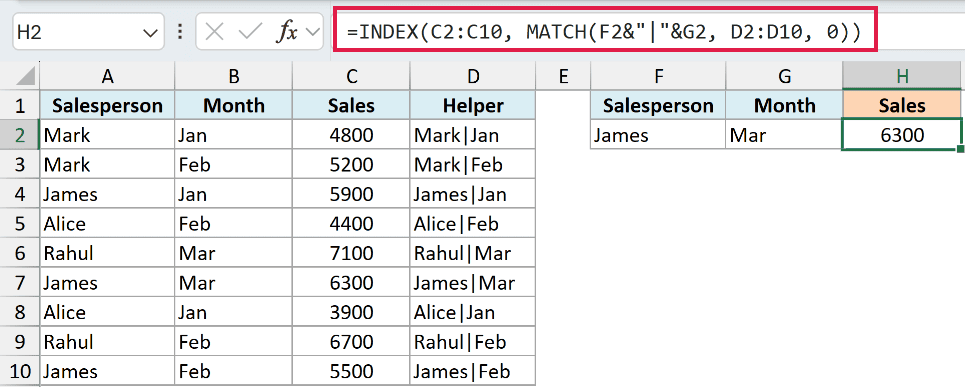The width and height of the screenshot is (965, 387).
Task: Click the Salesperson header cell in column A
Action: tap(107, 105)
